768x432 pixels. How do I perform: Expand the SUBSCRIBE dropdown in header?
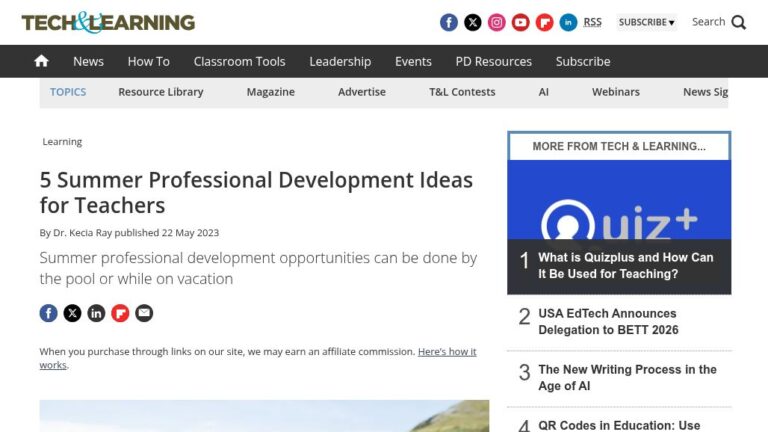(647, 23)
